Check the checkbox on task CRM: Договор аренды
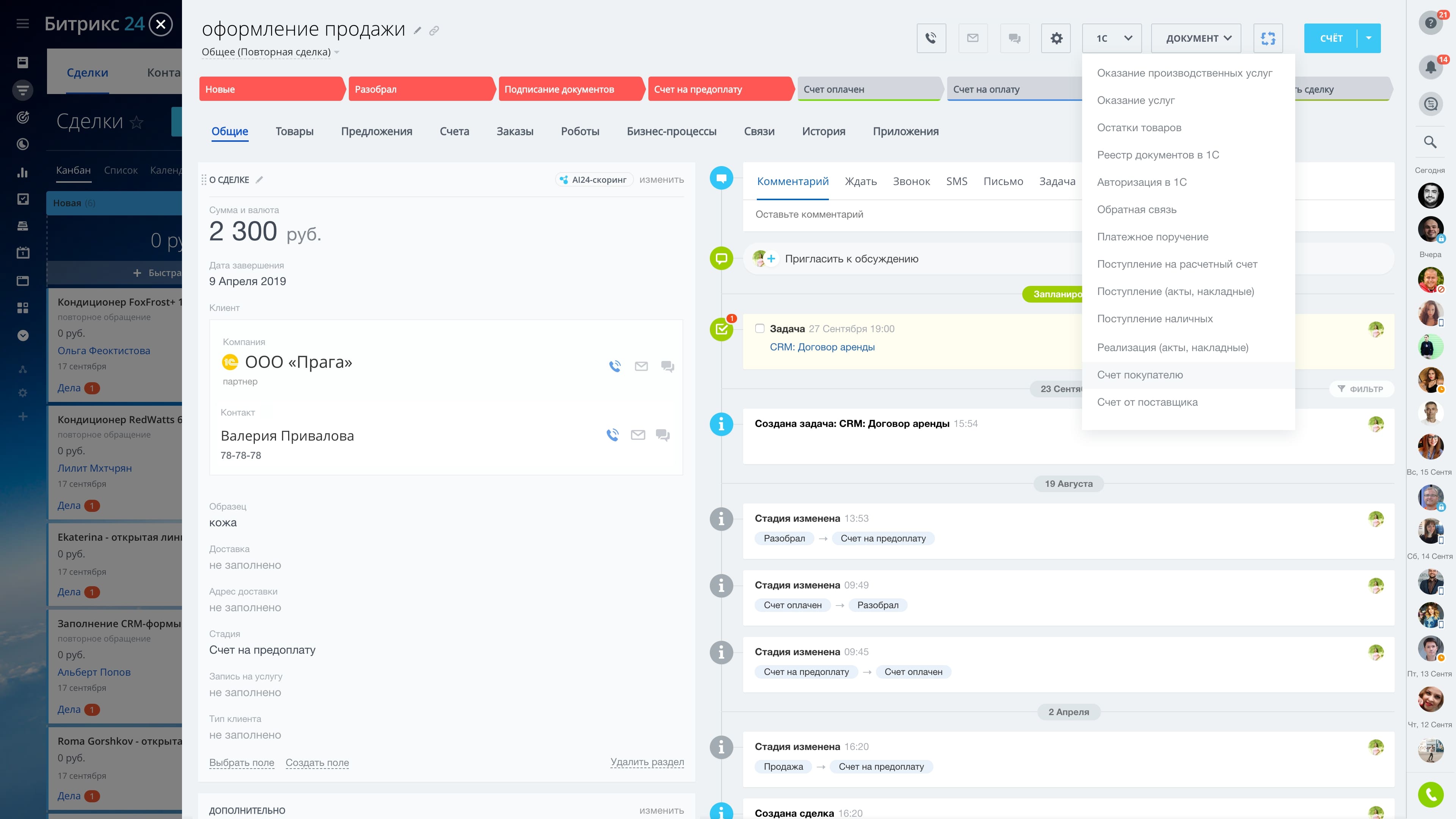 pyautogui.click(x=759, y=328)
